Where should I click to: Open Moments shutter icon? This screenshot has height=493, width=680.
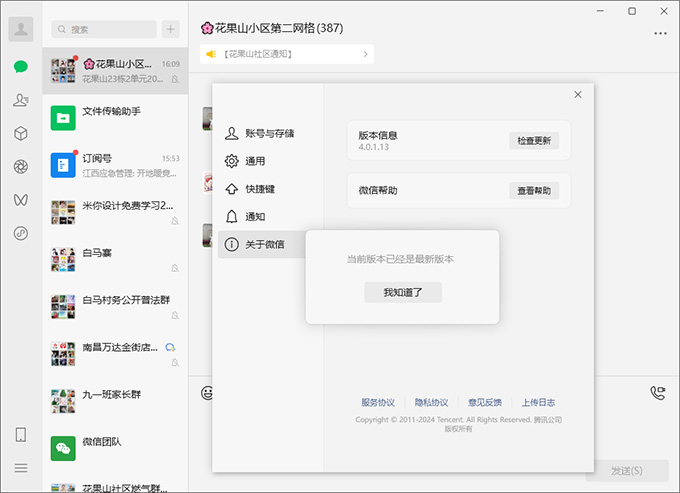tap(21, 167)
